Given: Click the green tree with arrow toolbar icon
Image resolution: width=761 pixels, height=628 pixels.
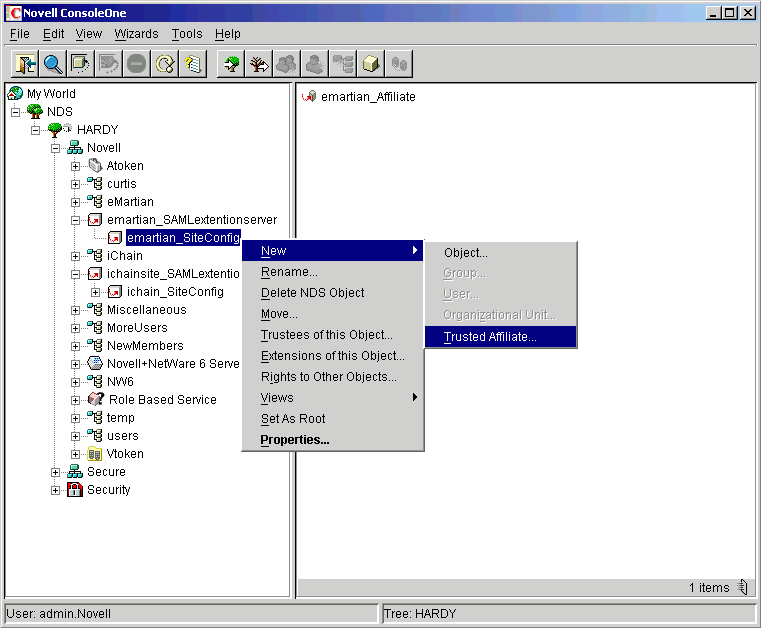Looking at the screenshot, I should [231, 64].
